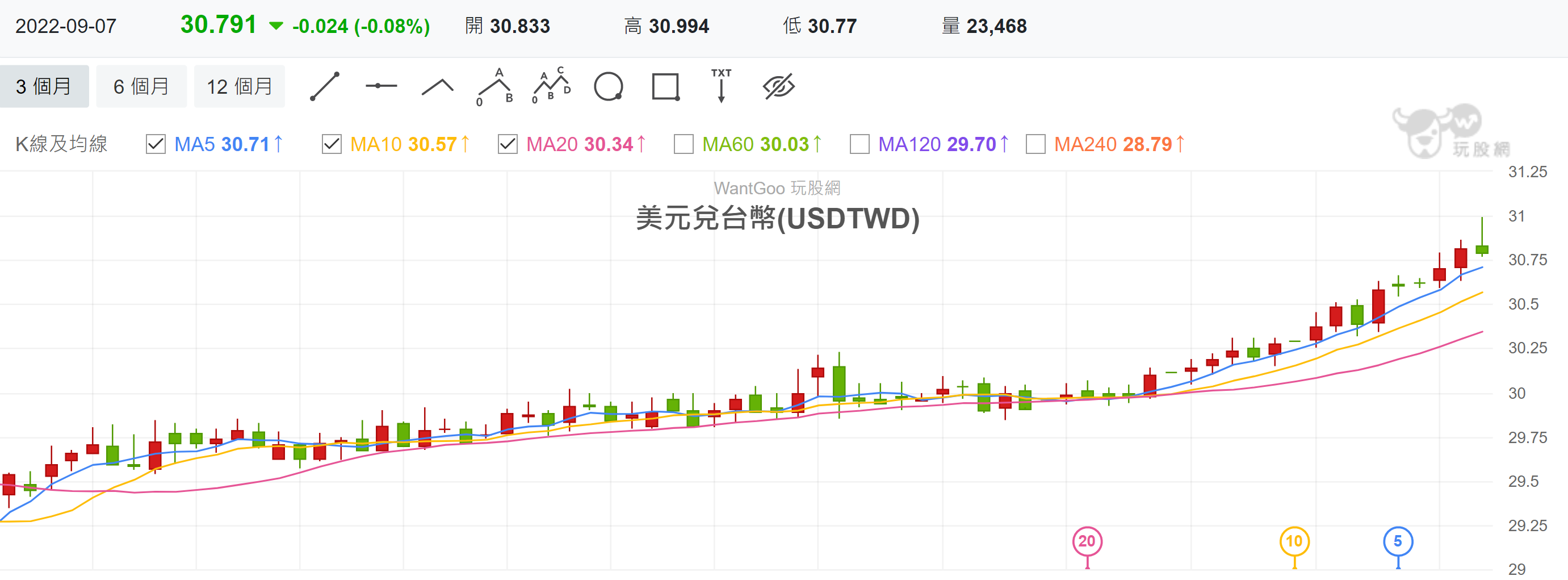The height and width of the screenshot is (580, 1568).
Task: Click the 29.75 price axis label
Action: pos(1527,437)
